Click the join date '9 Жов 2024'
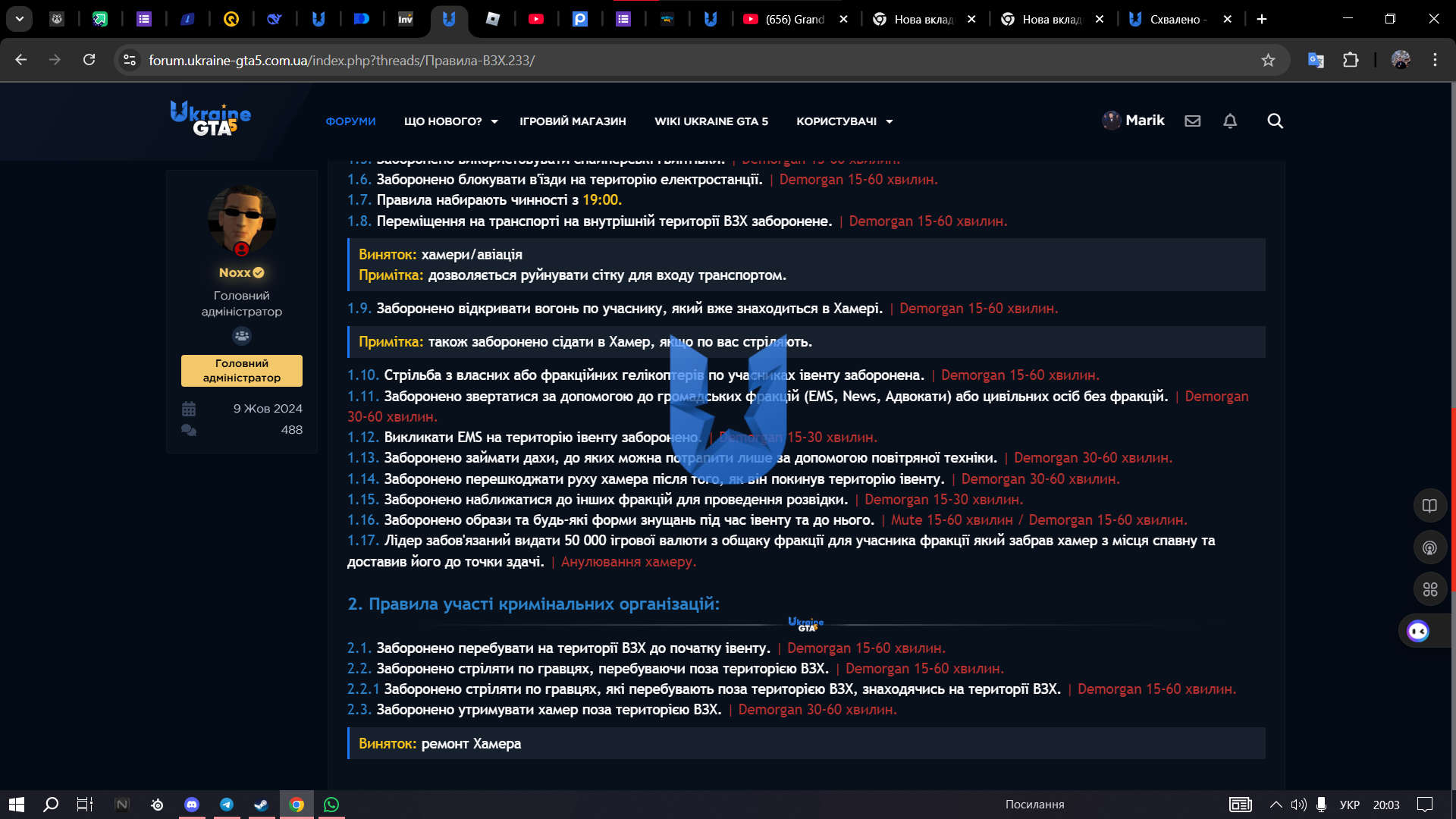This screenshot has width=1456, height=819. tap(268, 408)
